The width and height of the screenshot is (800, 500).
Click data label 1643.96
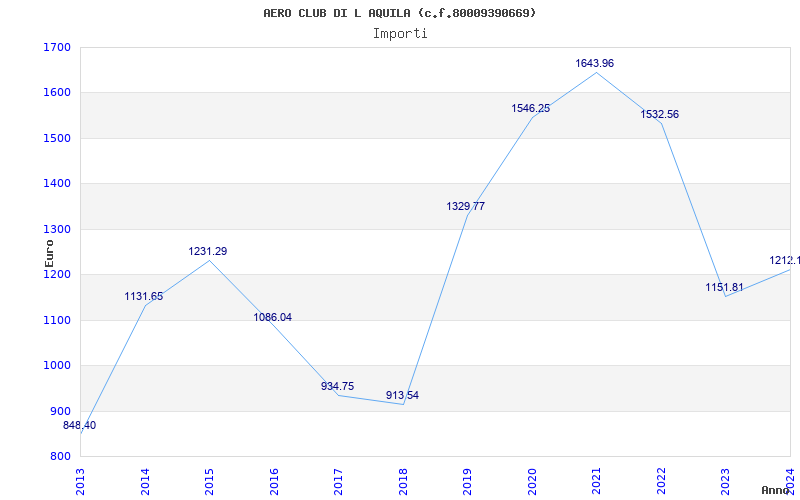(595, 64)
